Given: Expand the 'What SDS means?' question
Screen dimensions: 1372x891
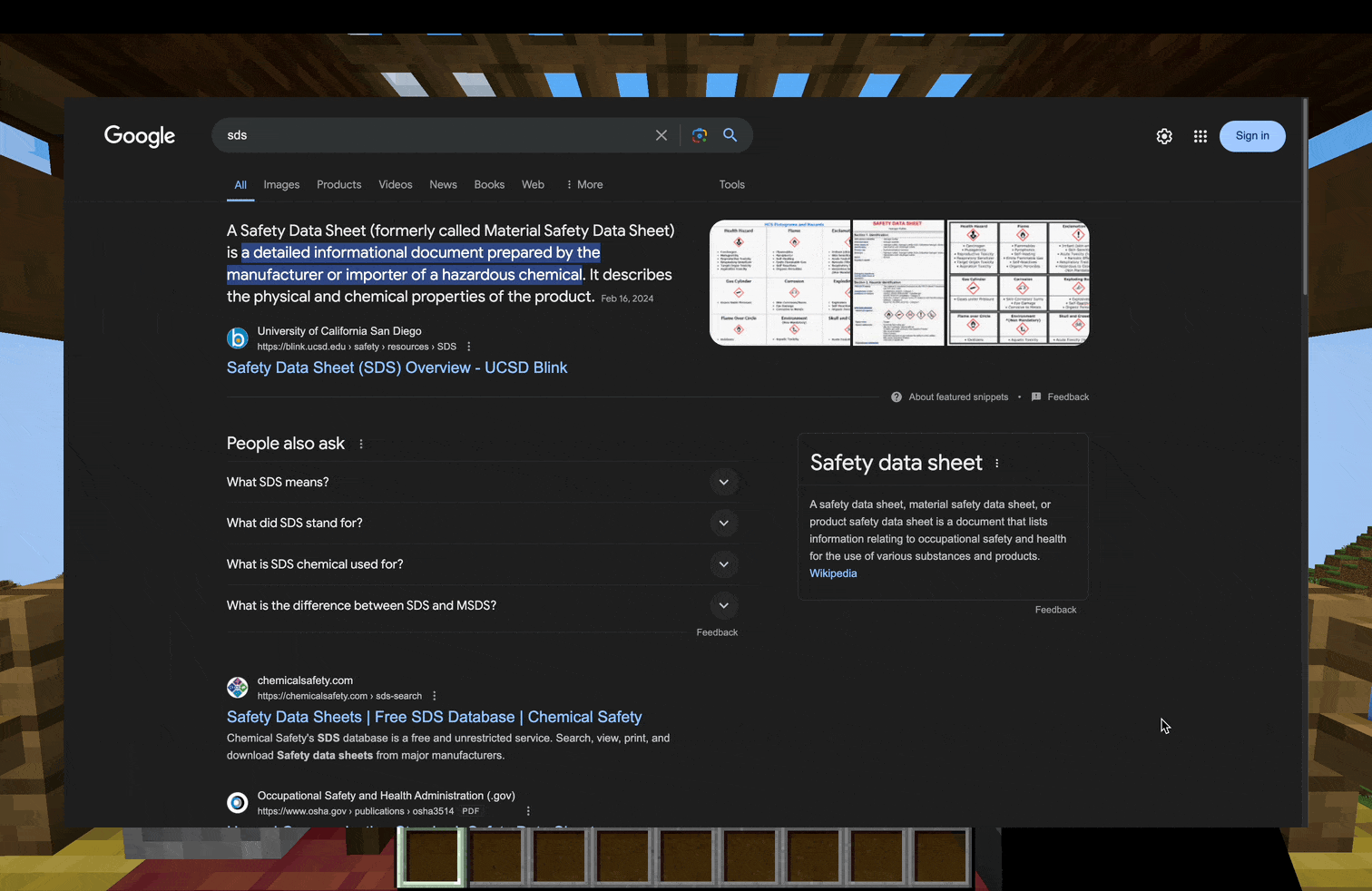Looking at the screenshot, I should tap(723, 482).
